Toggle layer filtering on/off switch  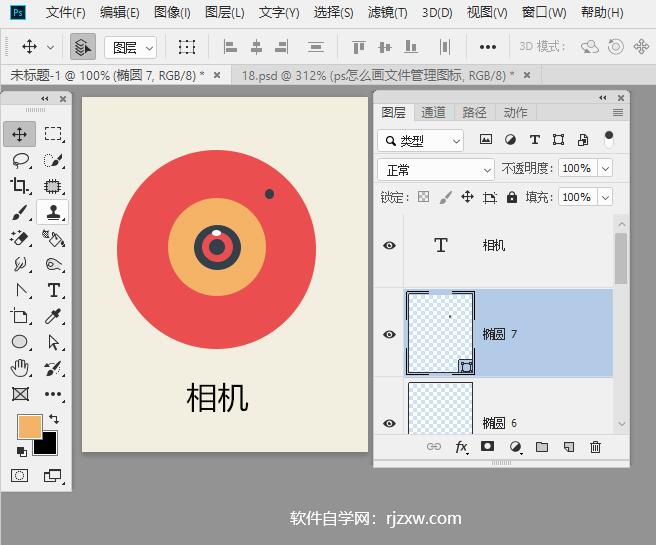(x=609, y=139)
